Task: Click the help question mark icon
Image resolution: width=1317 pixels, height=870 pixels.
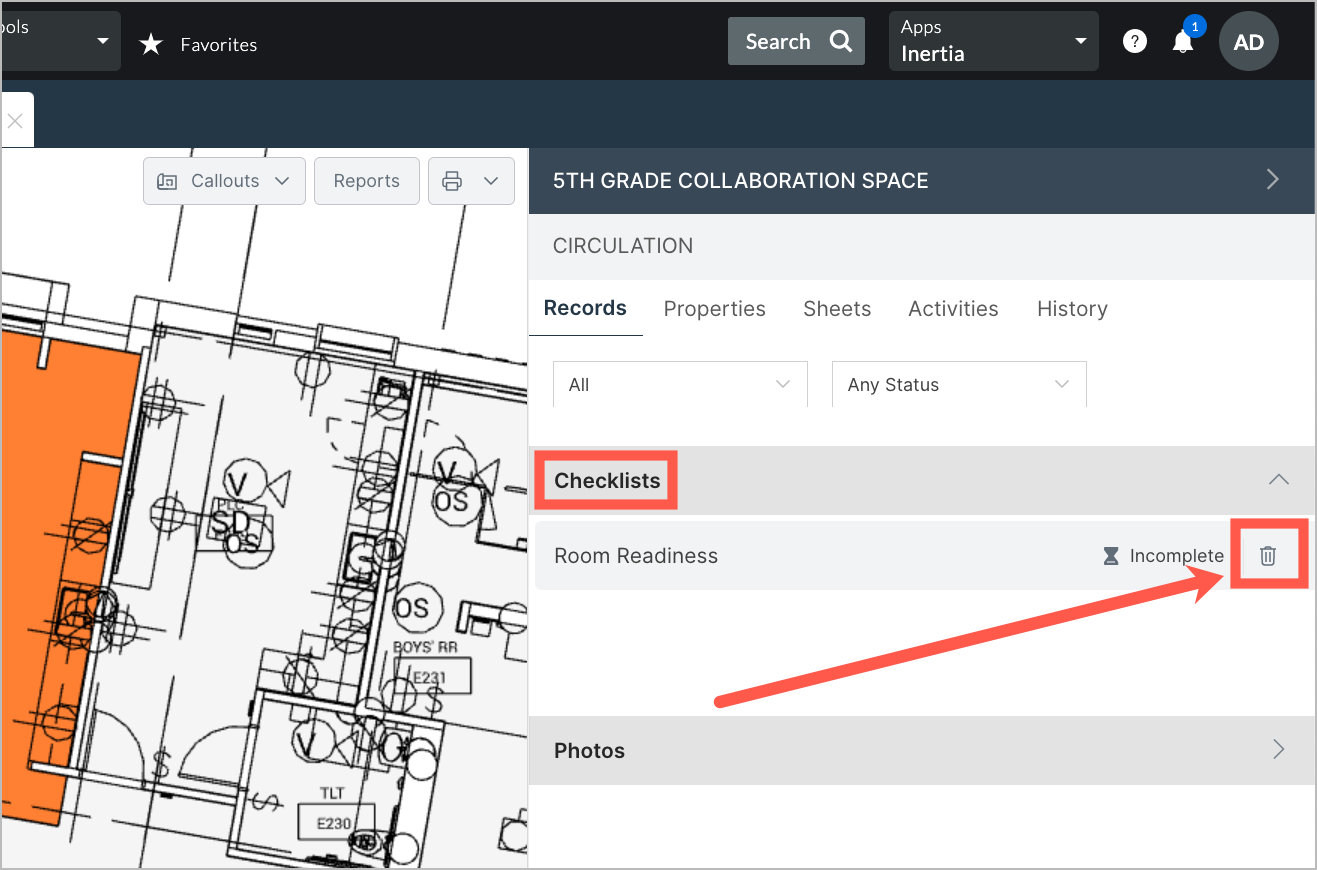Action: tap(1134, 41)
